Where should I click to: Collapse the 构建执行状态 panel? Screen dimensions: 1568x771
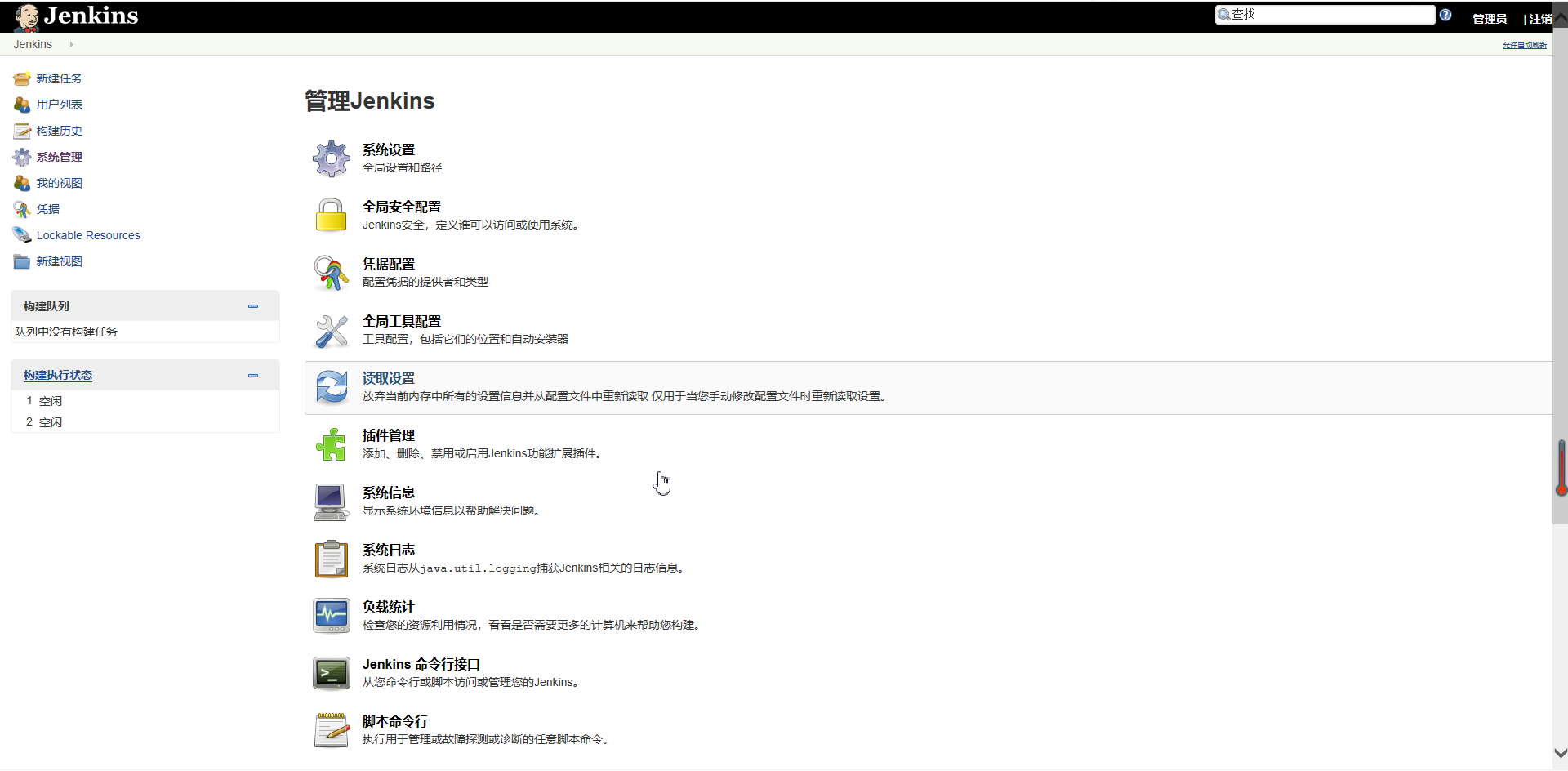pos(253,376)
